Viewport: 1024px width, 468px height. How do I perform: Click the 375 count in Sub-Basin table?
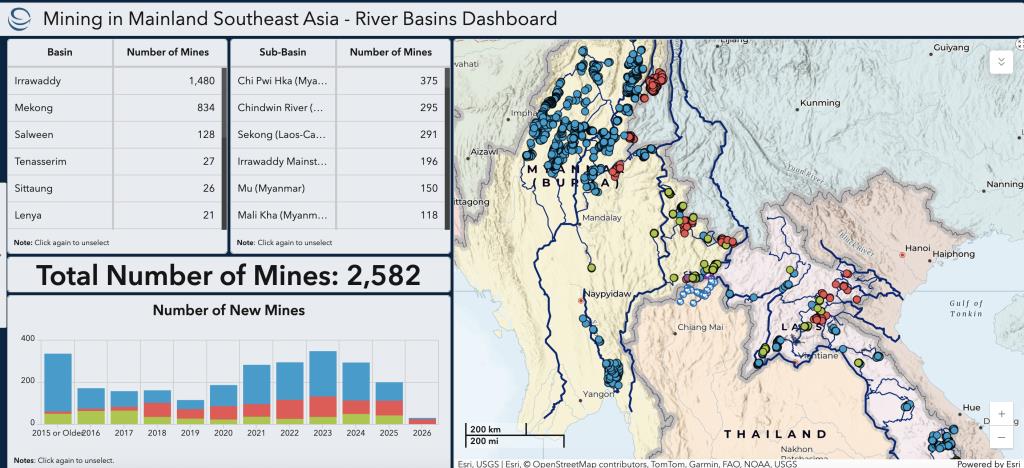[x=429, y=81]
